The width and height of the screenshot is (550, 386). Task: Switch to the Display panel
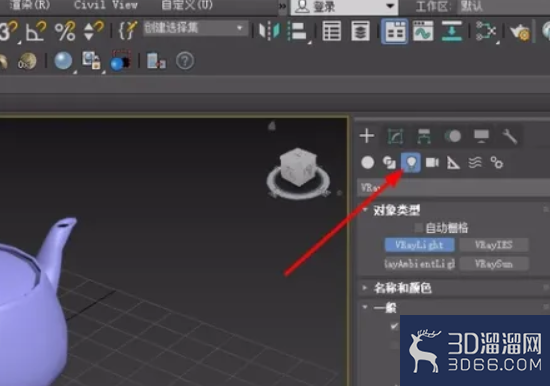click(x=481, y=136)
